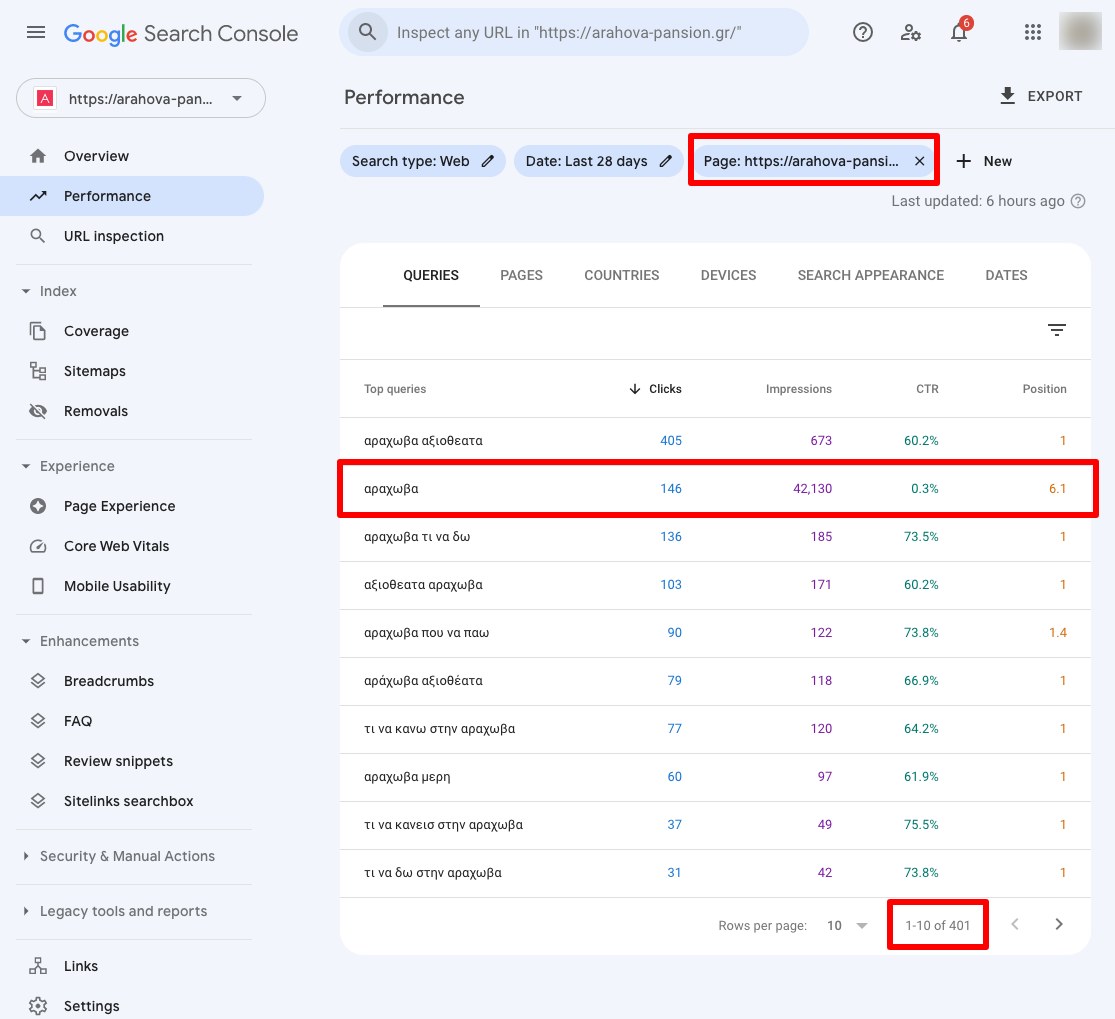Viewport: 1115px width, 1019px height.
Task: Select the query row 'αραχωβα μερη'
Action: pyautogui.click(x=715, y=777)
